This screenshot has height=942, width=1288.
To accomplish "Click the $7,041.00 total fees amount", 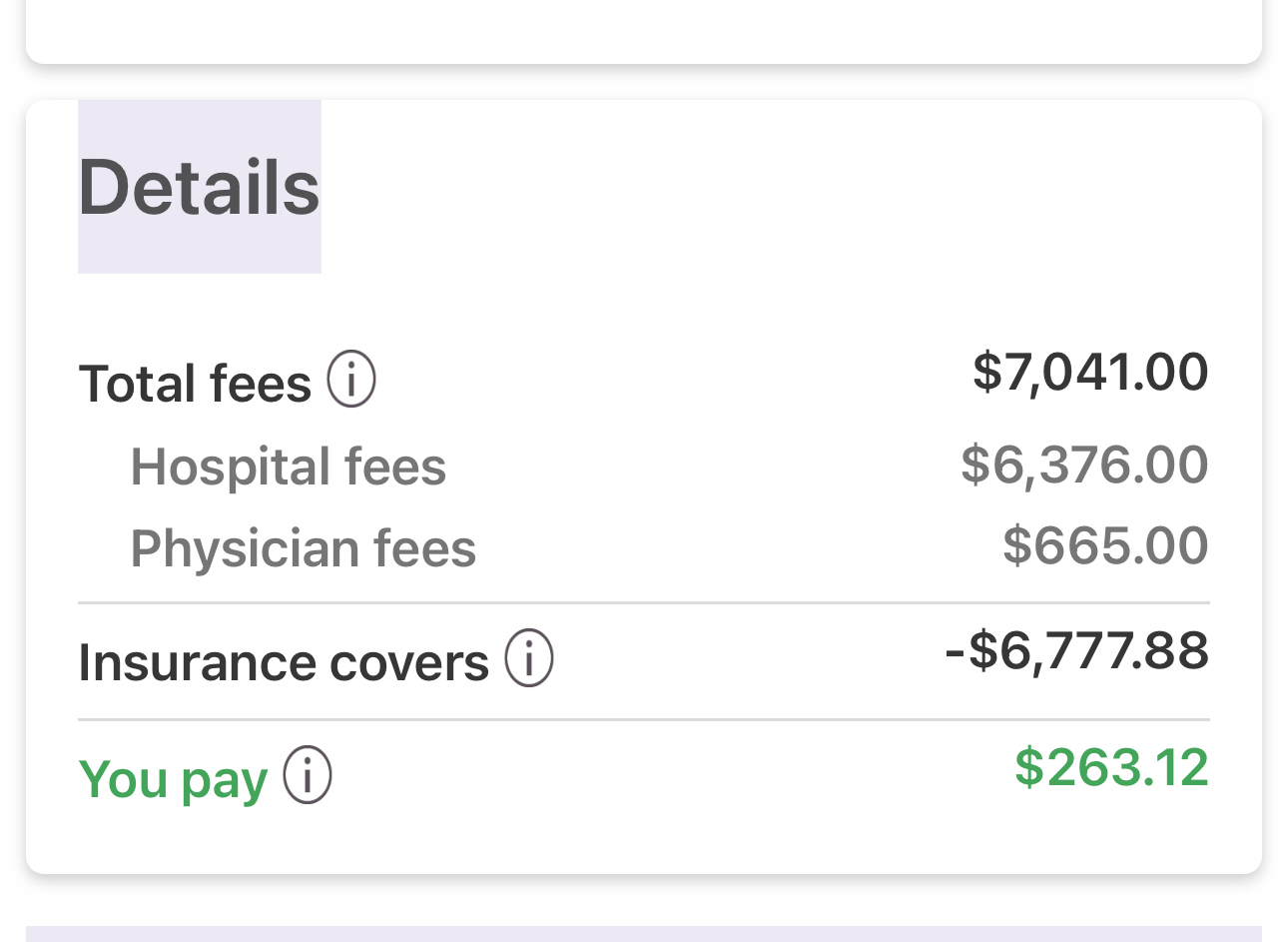I will point(1090,372).
